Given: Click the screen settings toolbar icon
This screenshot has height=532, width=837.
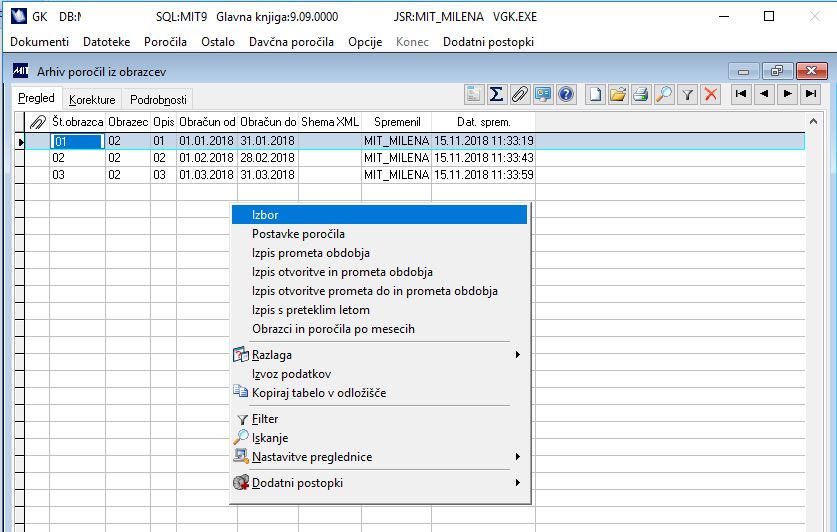Looking at the screenshot, I should pyautogui.click(x=543, y=95).
